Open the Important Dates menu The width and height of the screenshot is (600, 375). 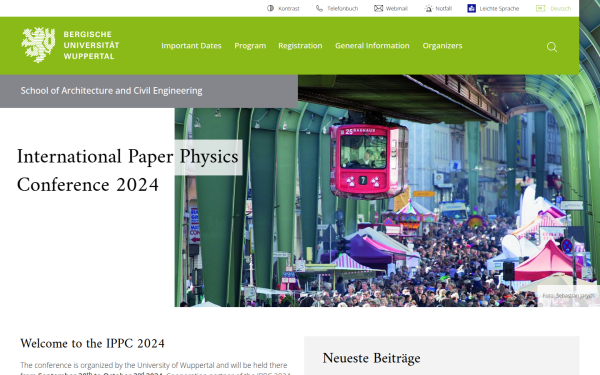click(191, 46)
